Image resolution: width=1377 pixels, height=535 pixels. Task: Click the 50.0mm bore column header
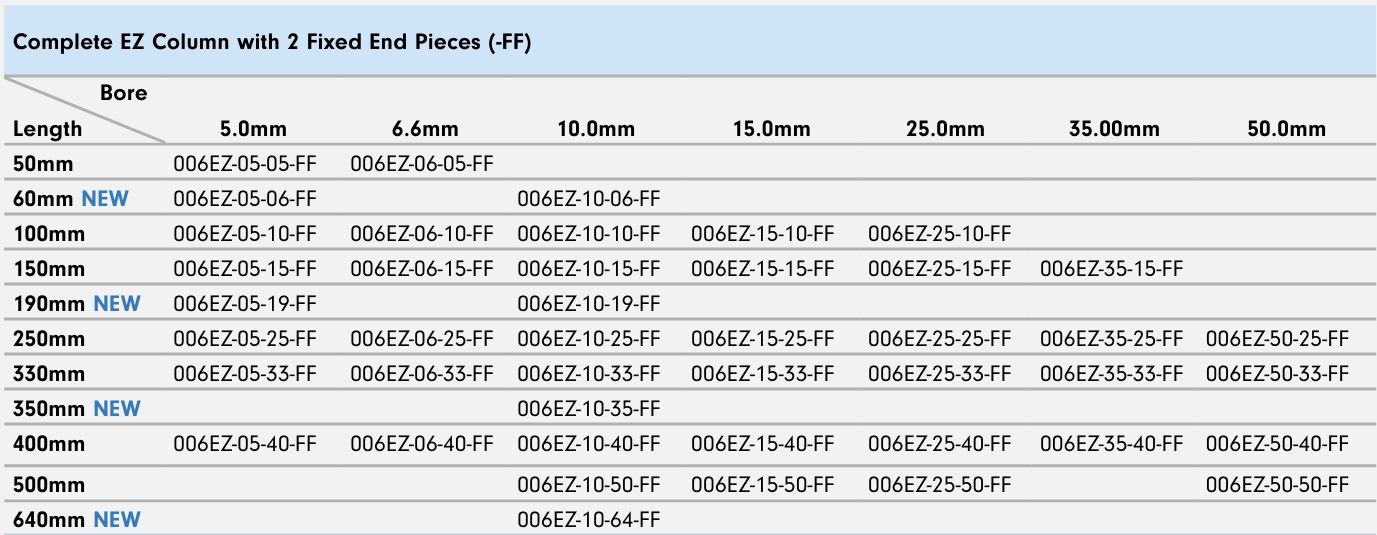pyautogui.click(x=1286, y=129)
